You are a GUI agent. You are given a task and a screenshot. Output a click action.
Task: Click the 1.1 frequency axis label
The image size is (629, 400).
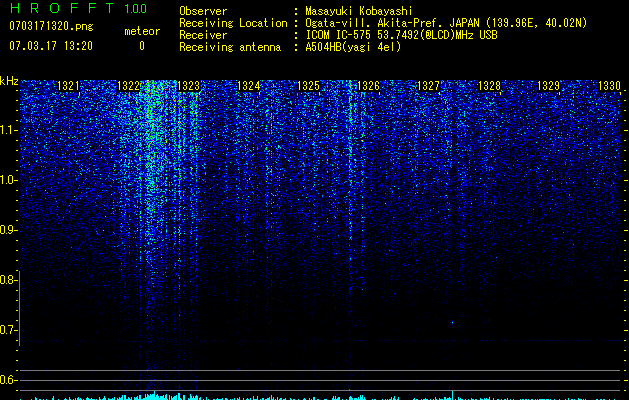point(9,130)
